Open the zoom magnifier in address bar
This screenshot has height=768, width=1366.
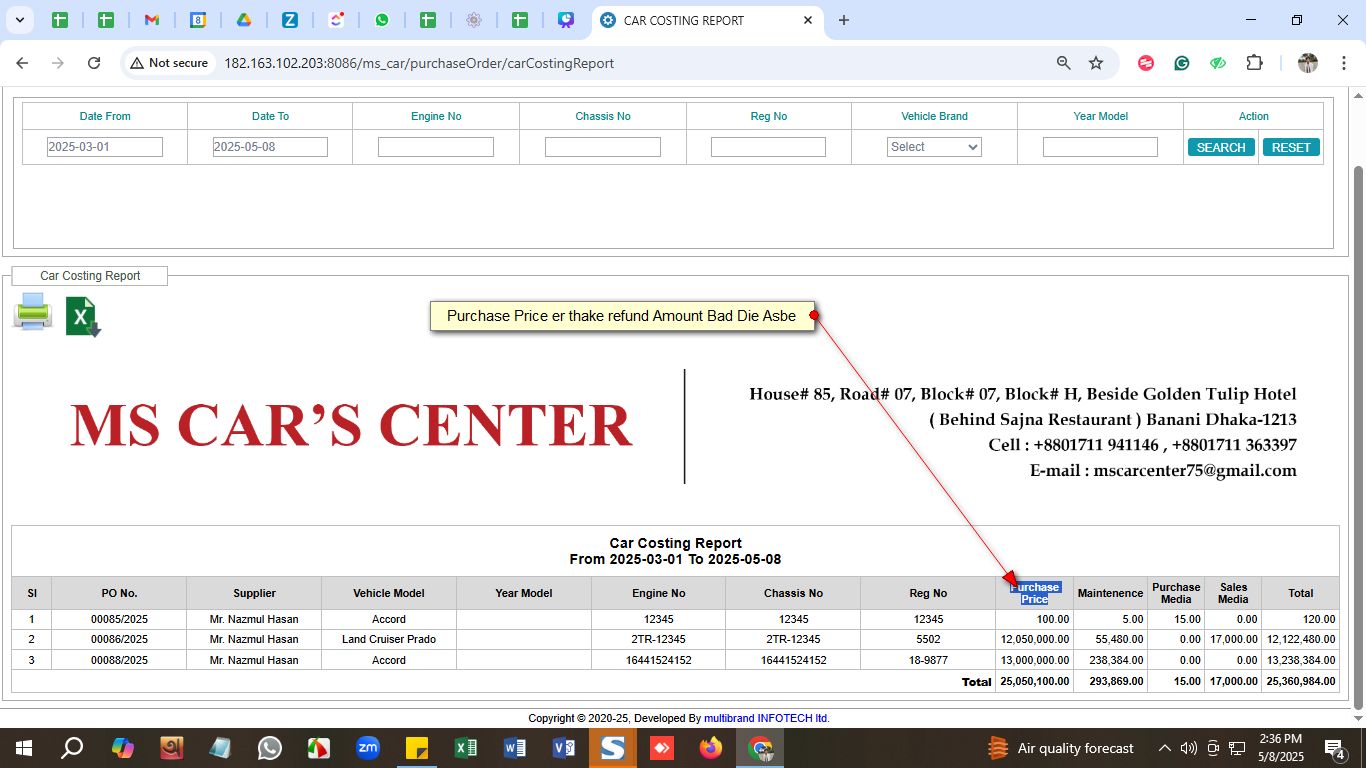click(x=1064, y=63)
